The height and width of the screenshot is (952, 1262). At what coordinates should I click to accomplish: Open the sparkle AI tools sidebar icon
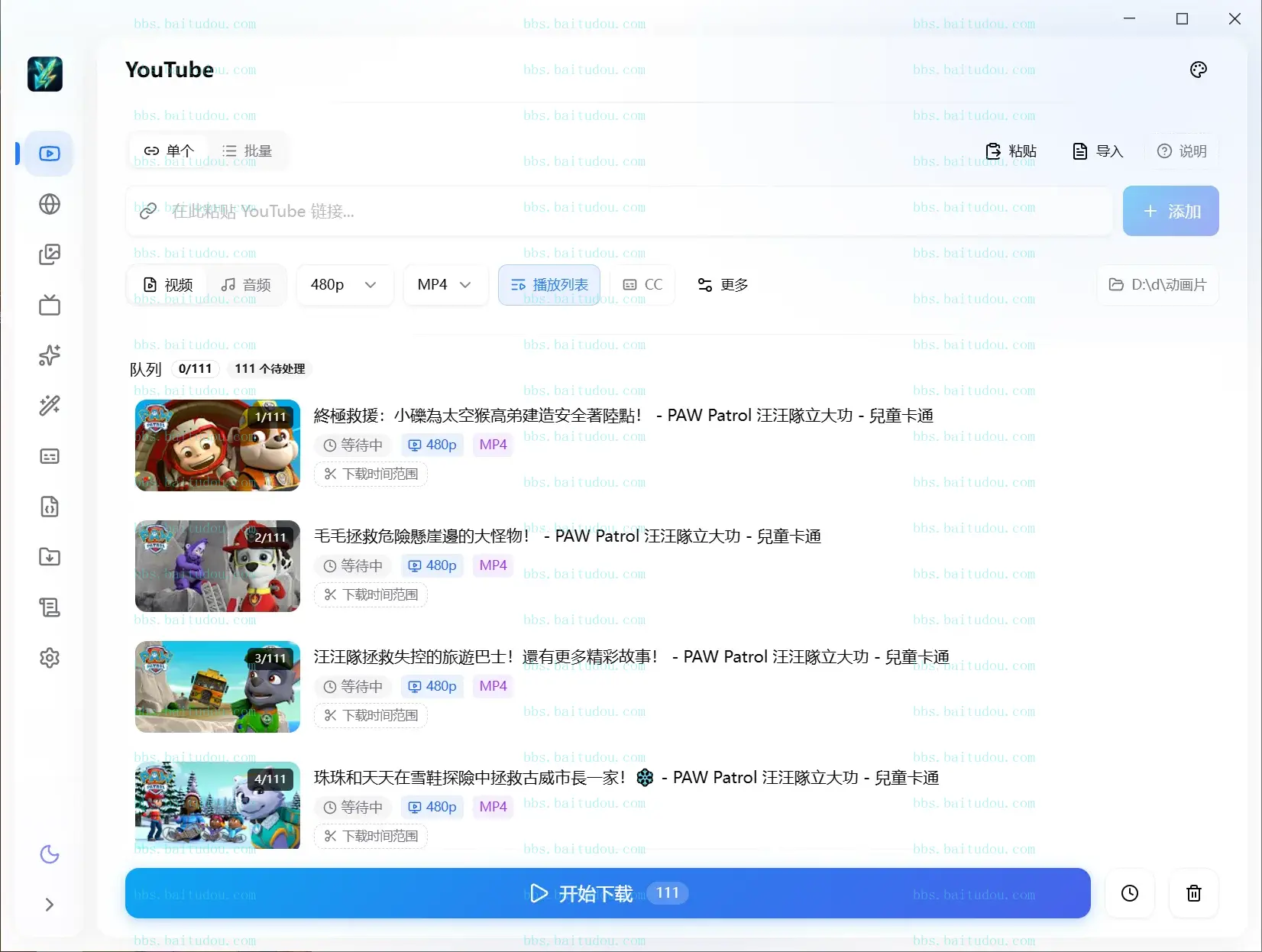(x=50, y=355)
